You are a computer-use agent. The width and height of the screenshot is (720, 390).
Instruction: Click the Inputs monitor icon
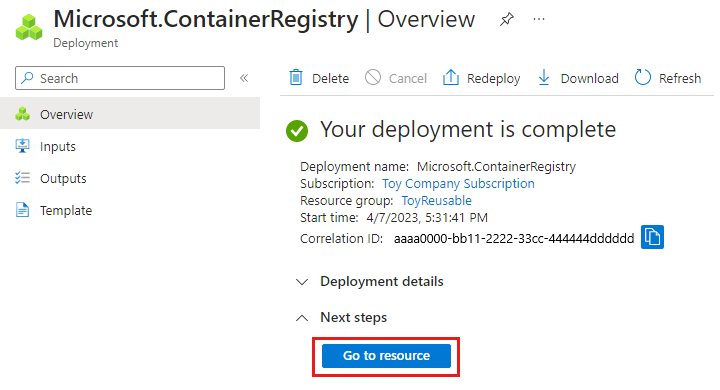(x=22, y=146)
